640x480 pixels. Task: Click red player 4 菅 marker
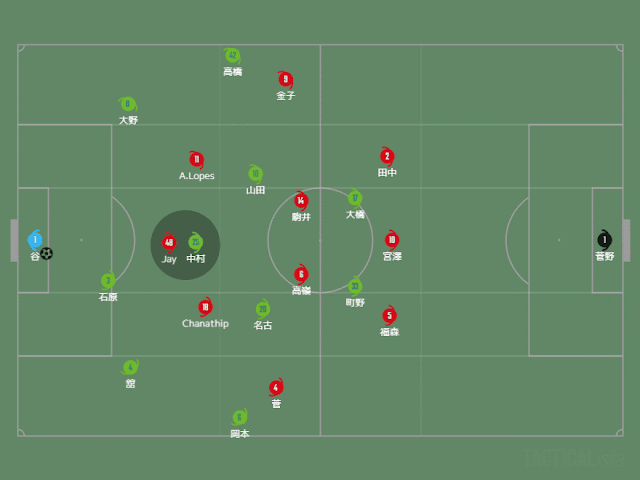276,387
